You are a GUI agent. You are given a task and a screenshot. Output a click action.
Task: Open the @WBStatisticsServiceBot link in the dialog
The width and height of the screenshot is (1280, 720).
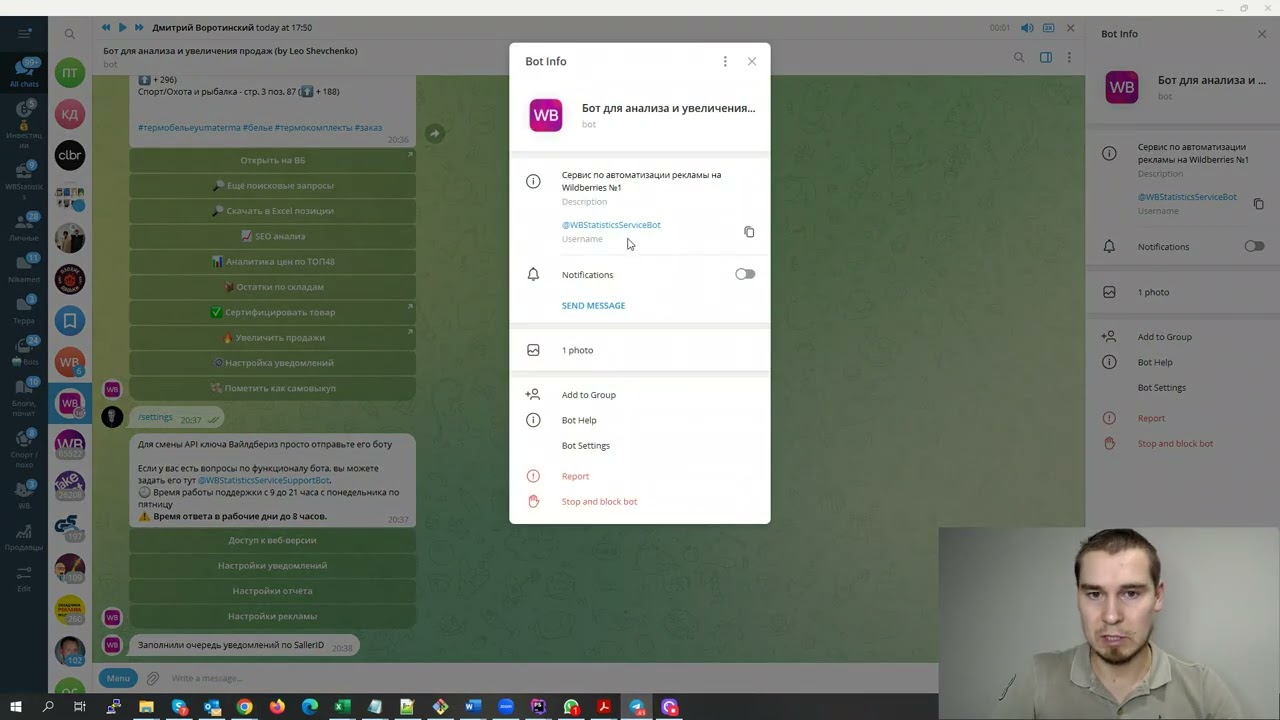(x=611, y=225)
